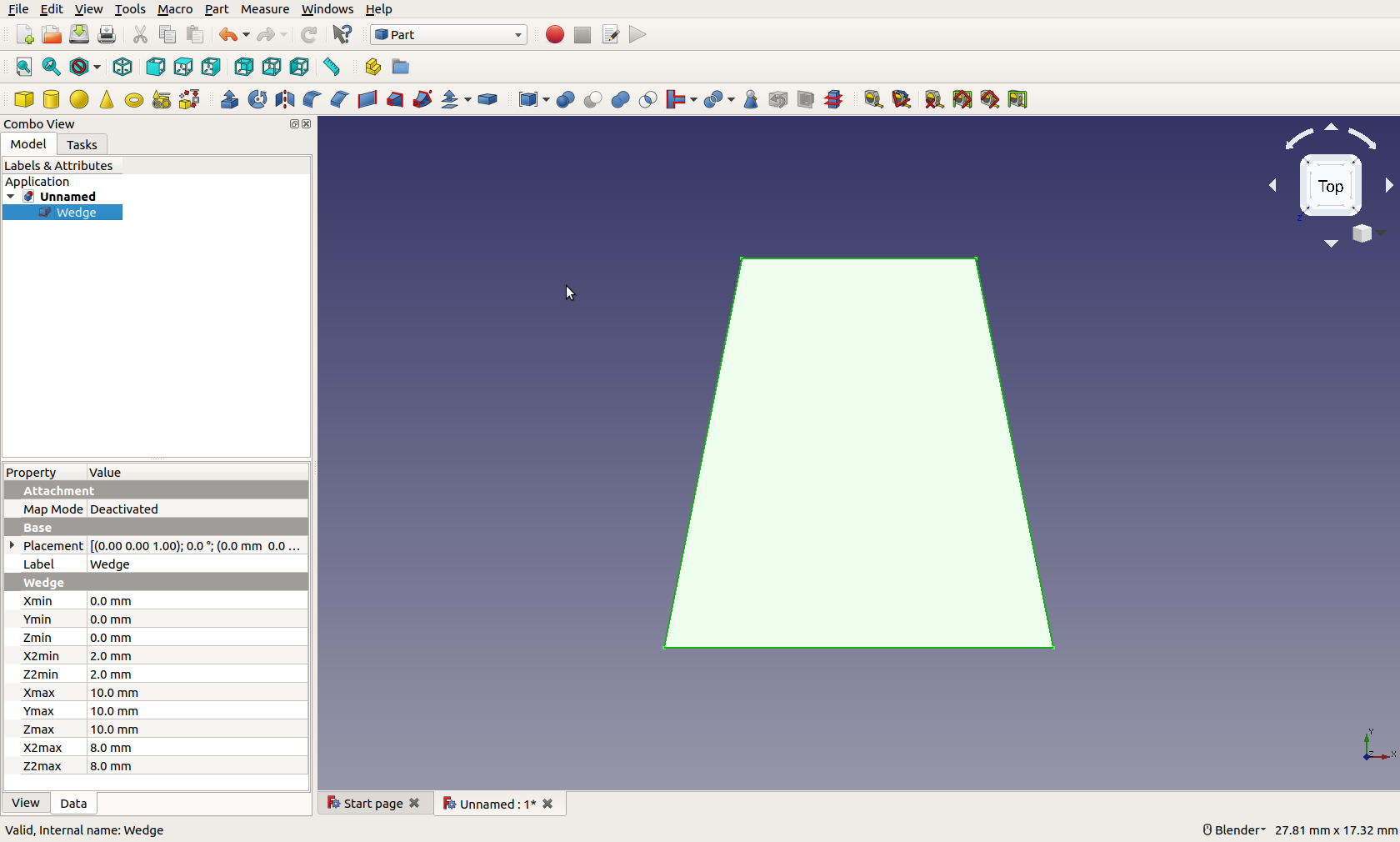This screenshot has width=1400, height=842.
Task: Perform a Boolean Union operation
Action: tap(620, 99)
